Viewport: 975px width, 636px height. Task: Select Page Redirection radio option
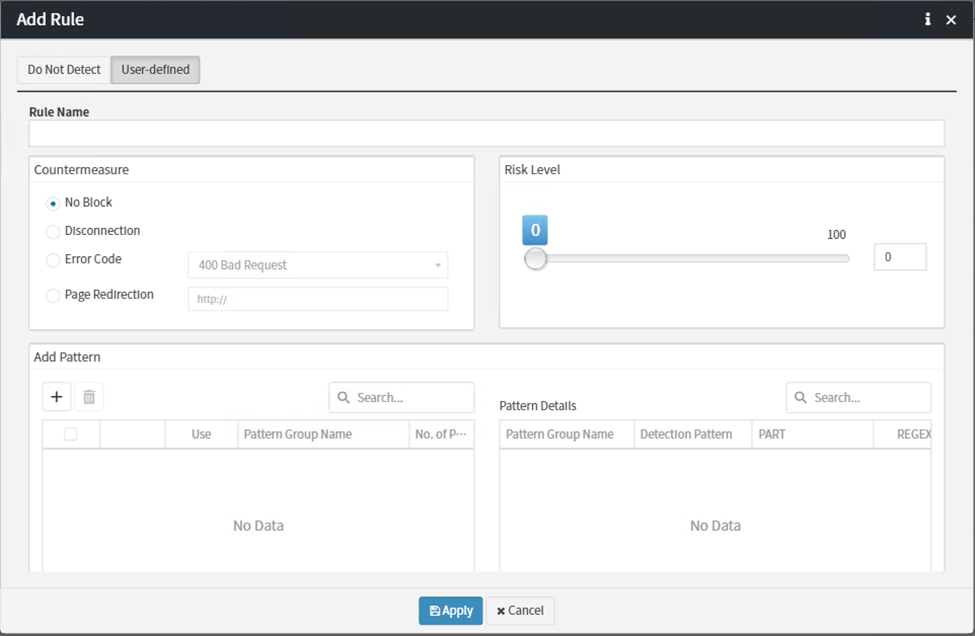(53, 296)
